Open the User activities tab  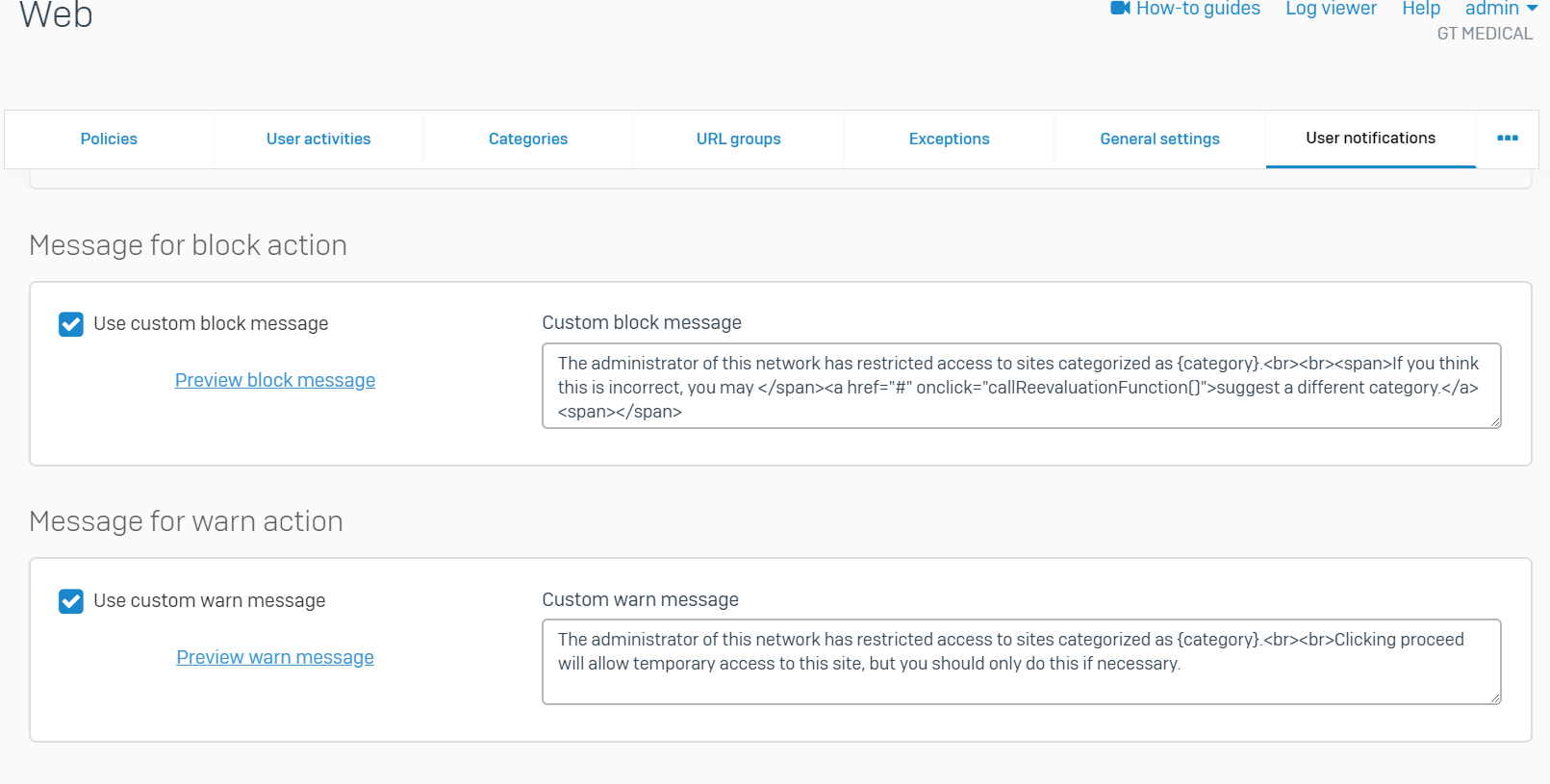click(318, 139)
